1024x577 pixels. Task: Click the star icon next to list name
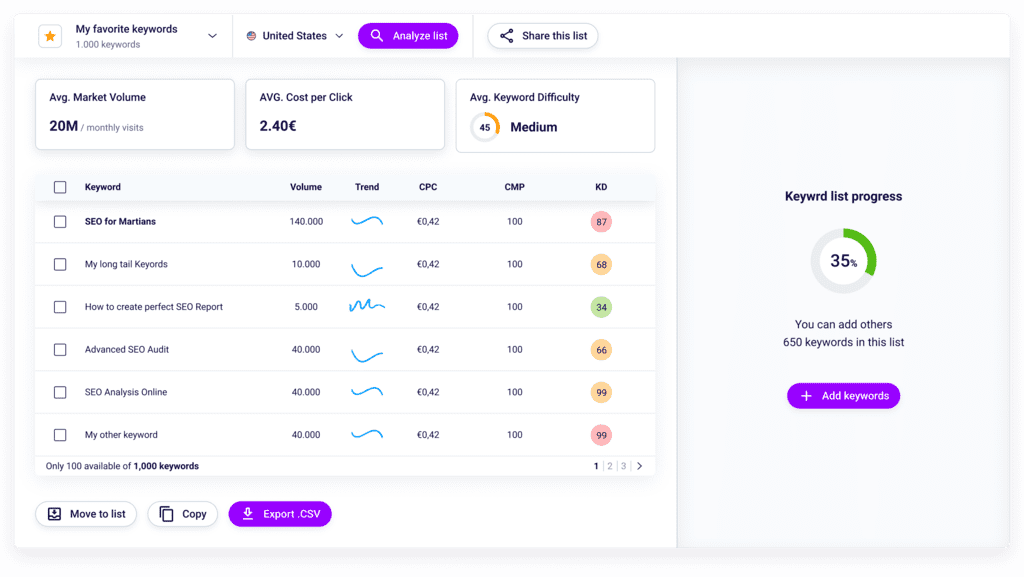point(50,35)
